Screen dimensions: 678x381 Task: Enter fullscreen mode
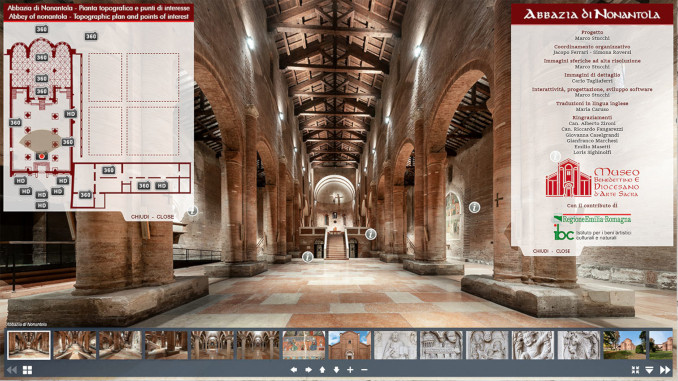tap(635, 370)
